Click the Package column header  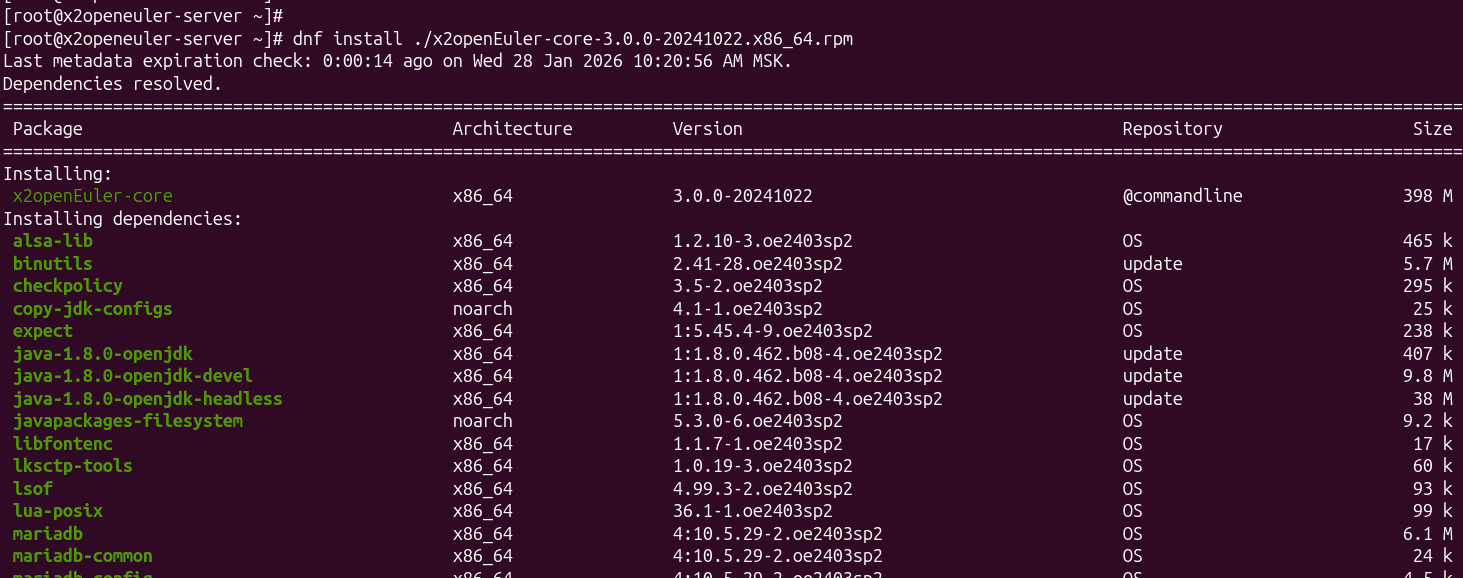point(47,129)
